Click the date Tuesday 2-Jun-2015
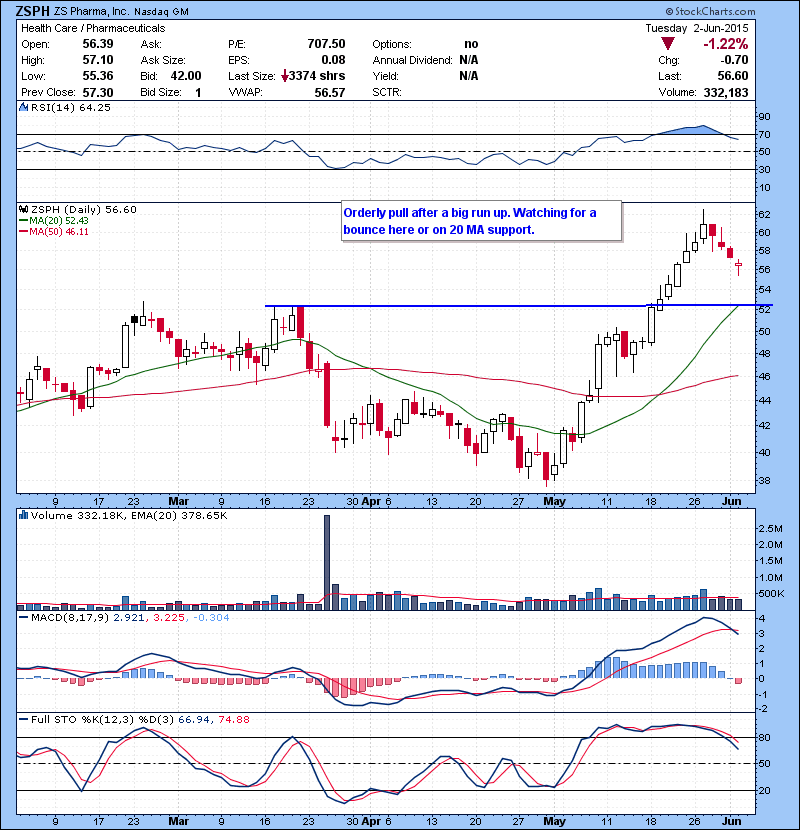This screenshot has width=800, height=830. [697, 28]
